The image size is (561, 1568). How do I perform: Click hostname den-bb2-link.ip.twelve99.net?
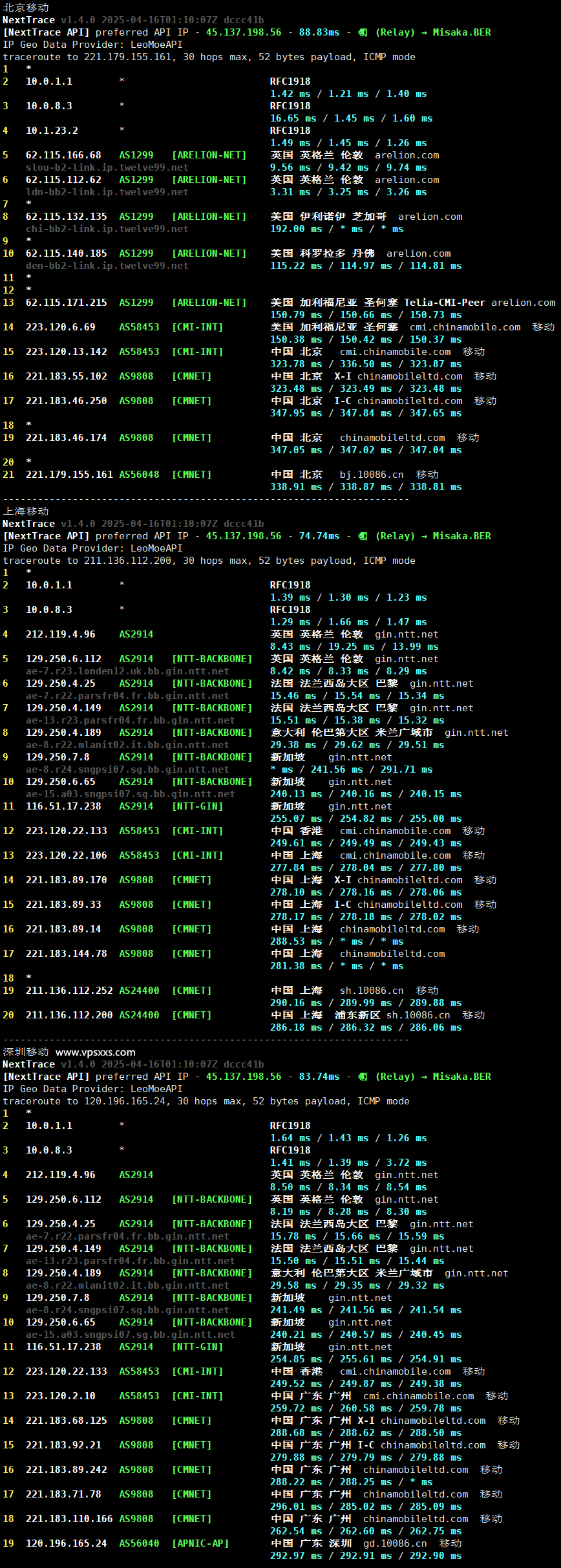click(107, 266)
